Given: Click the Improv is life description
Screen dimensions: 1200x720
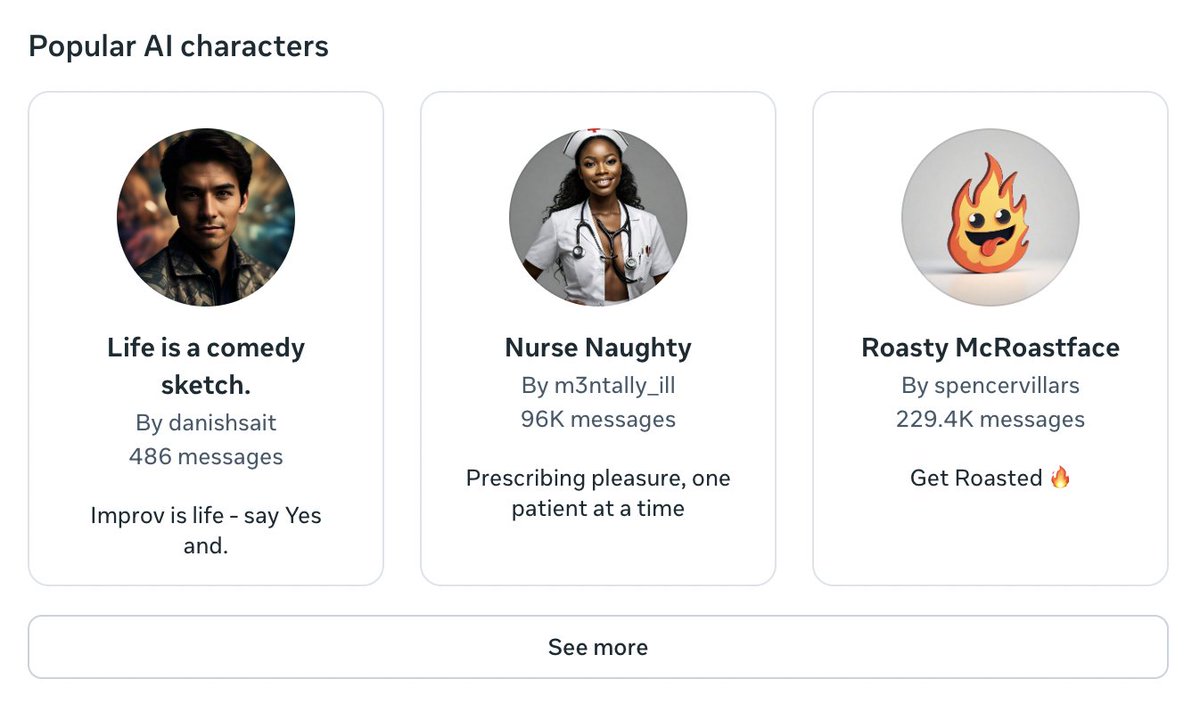Looking at the screenshot, I should click(206, 531).
